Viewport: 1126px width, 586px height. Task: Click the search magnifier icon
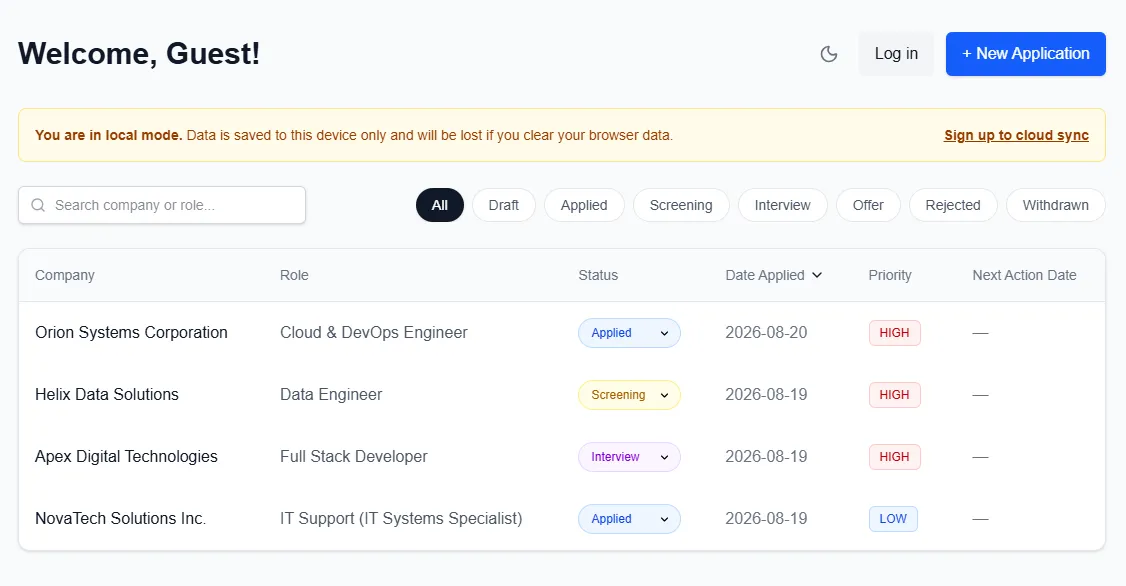(38, 205)
